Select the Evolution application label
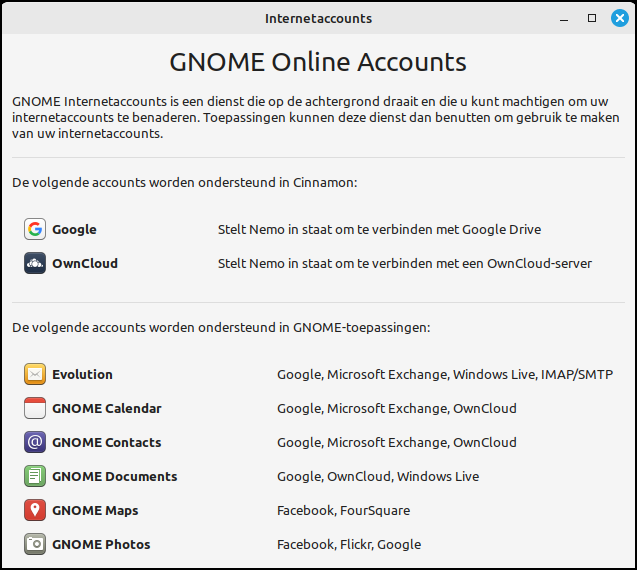637x570 pixels. [x=82, y=374]
